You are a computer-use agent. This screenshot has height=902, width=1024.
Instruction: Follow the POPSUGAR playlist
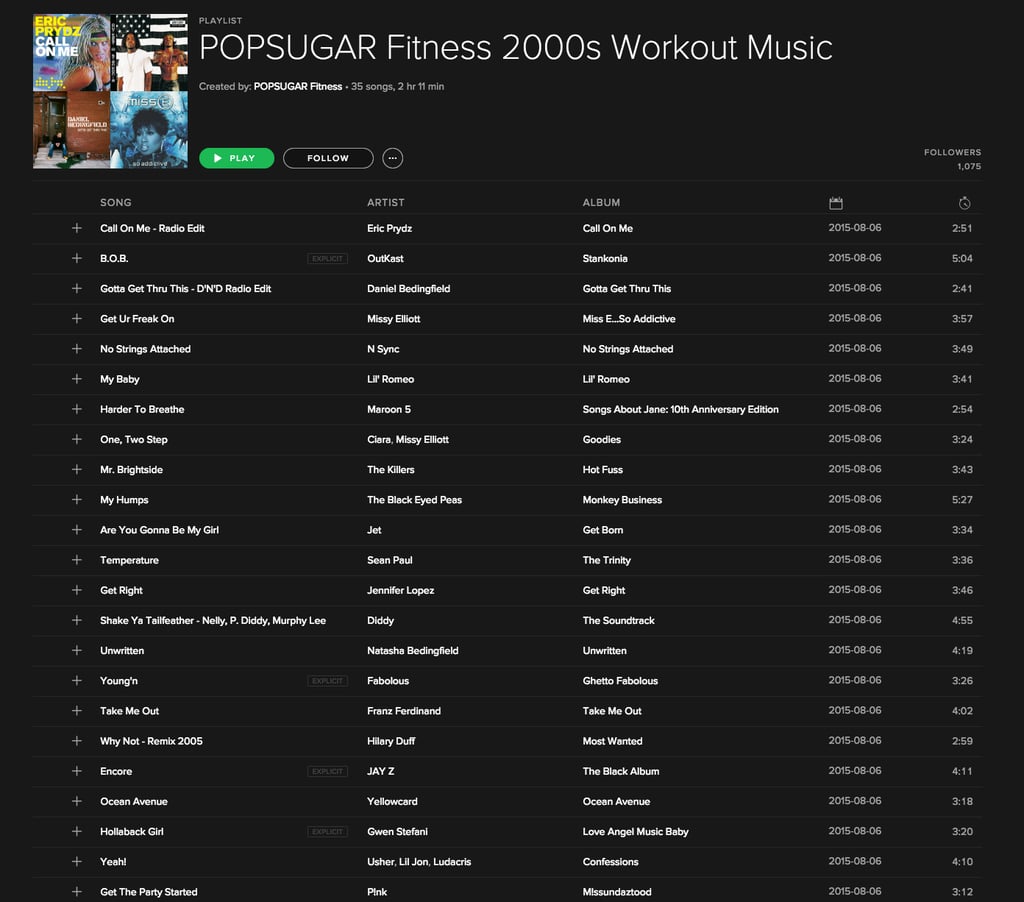pyautogui.click(x=328, y=158)
